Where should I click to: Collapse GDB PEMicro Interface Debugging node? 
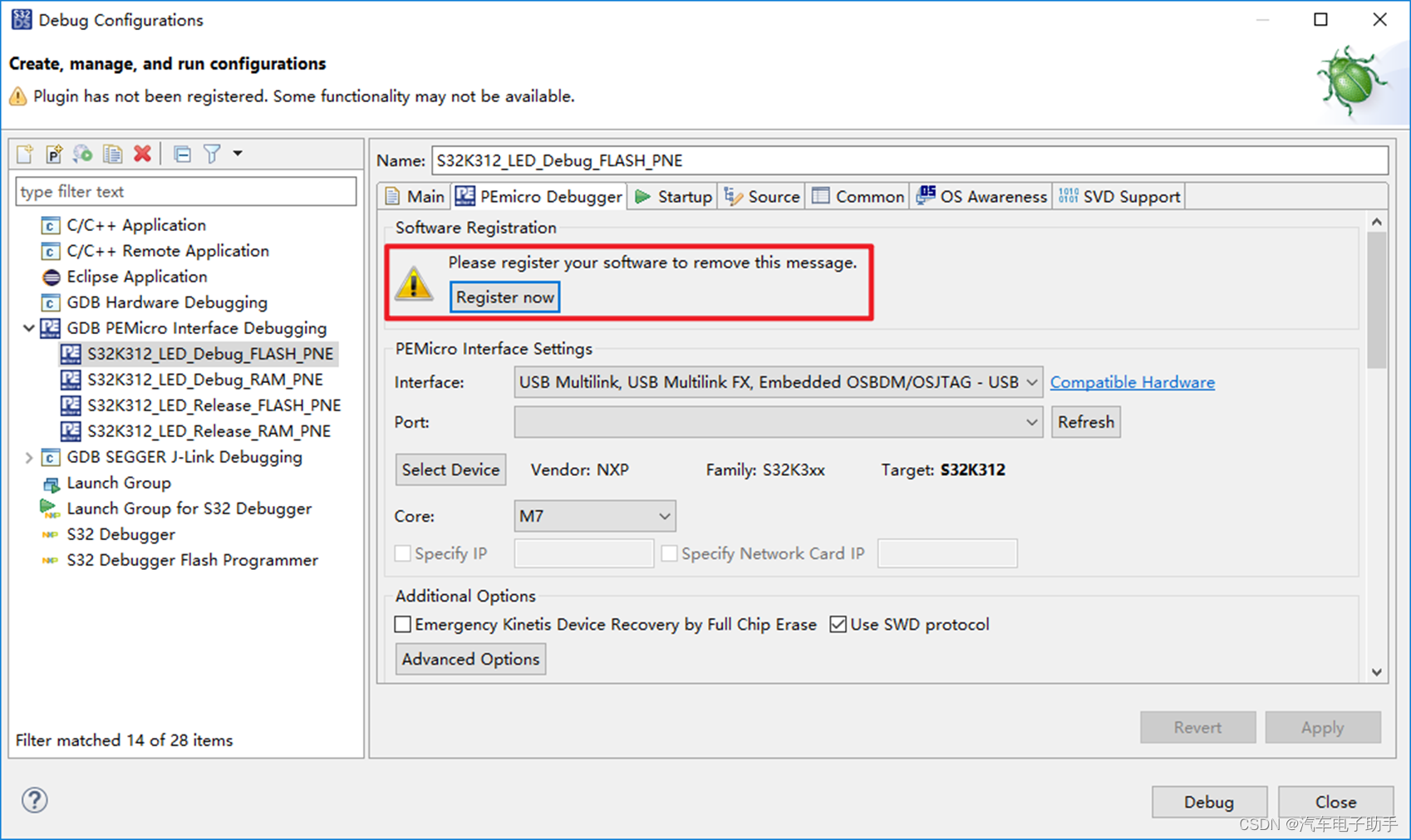(x=28, y=328)
